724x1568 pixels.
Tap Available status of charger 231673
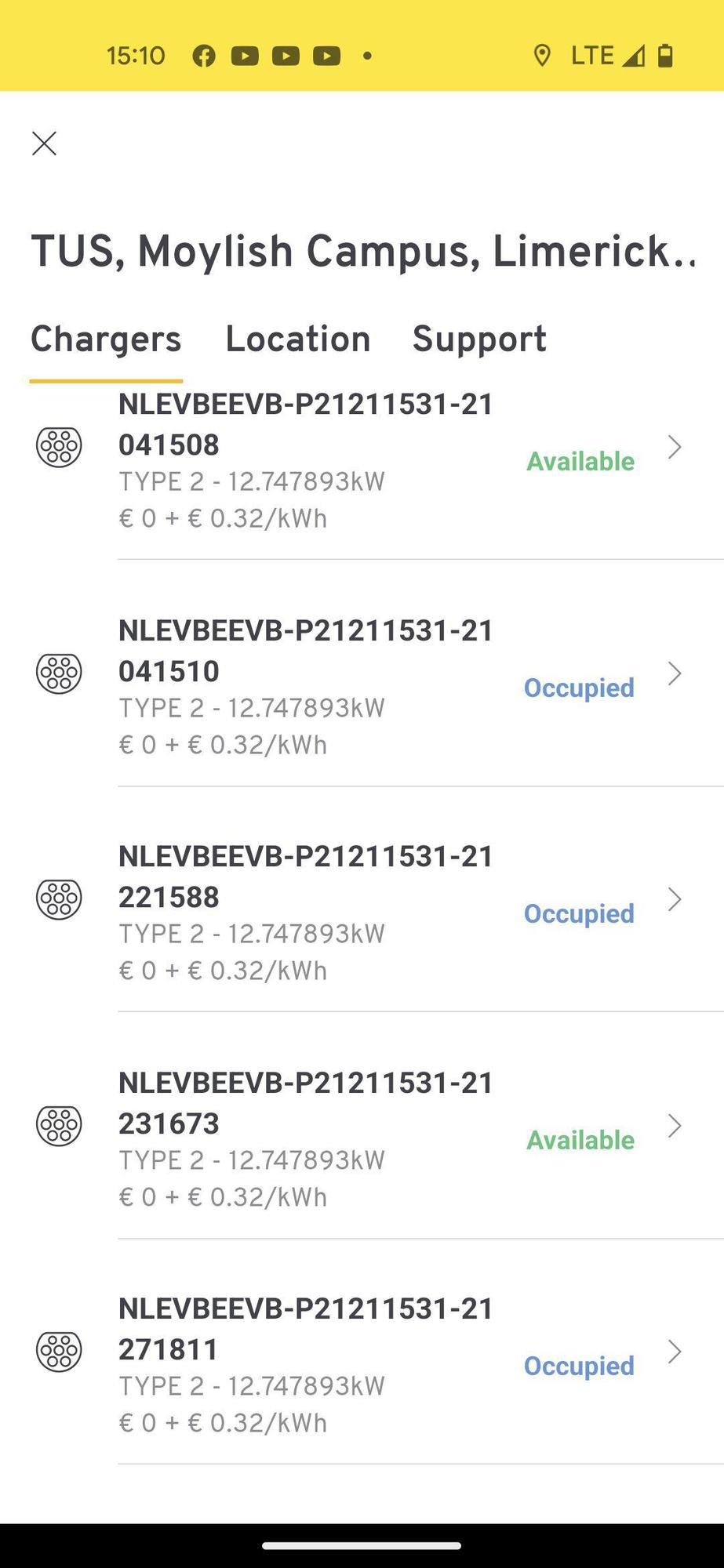coord(580,1140)
